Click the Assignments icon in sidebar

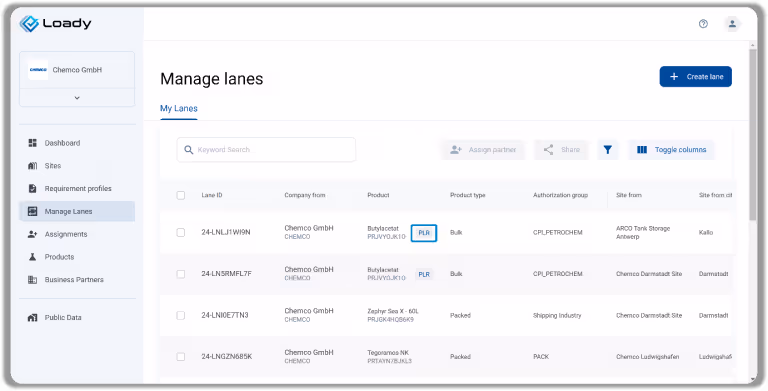pos(33,234)
